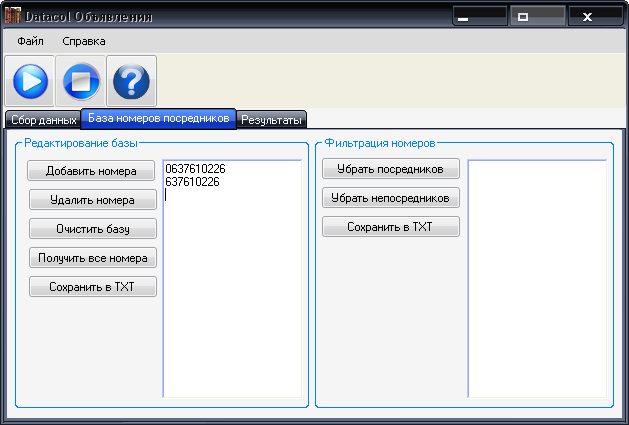Go to the Результаты tab
Viewport: 629px width, 425px height.
tap(272, 120)
